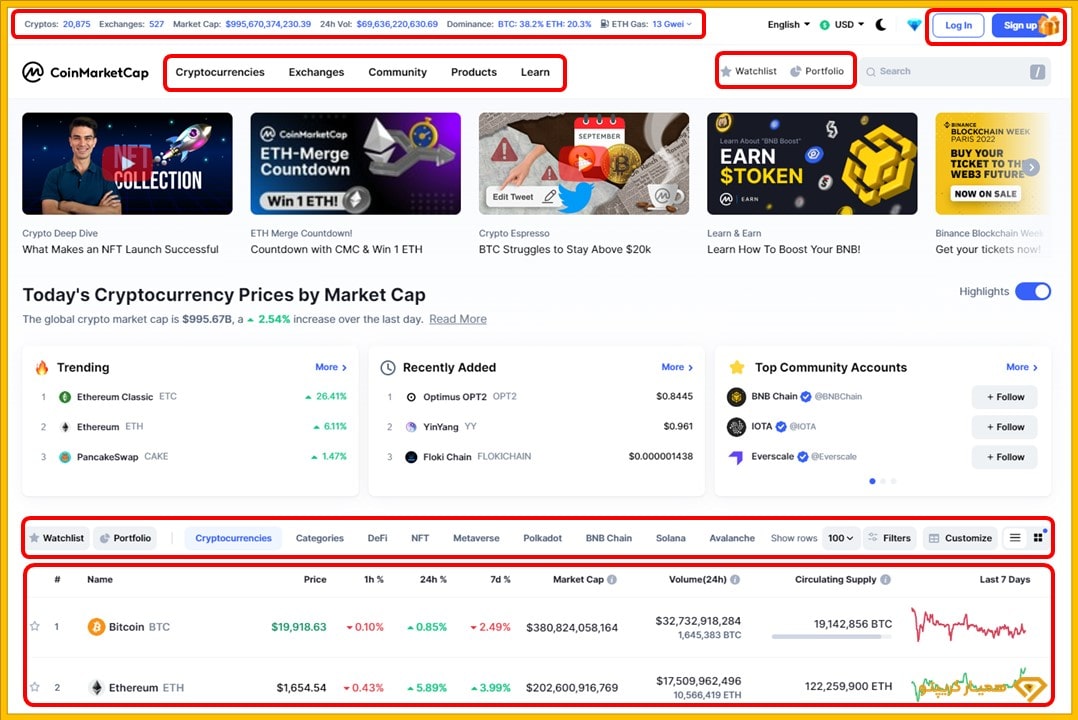Click the CoinMarketCap logo
The width and height of the screenshot is (1078, 720).
pos(85,72)
